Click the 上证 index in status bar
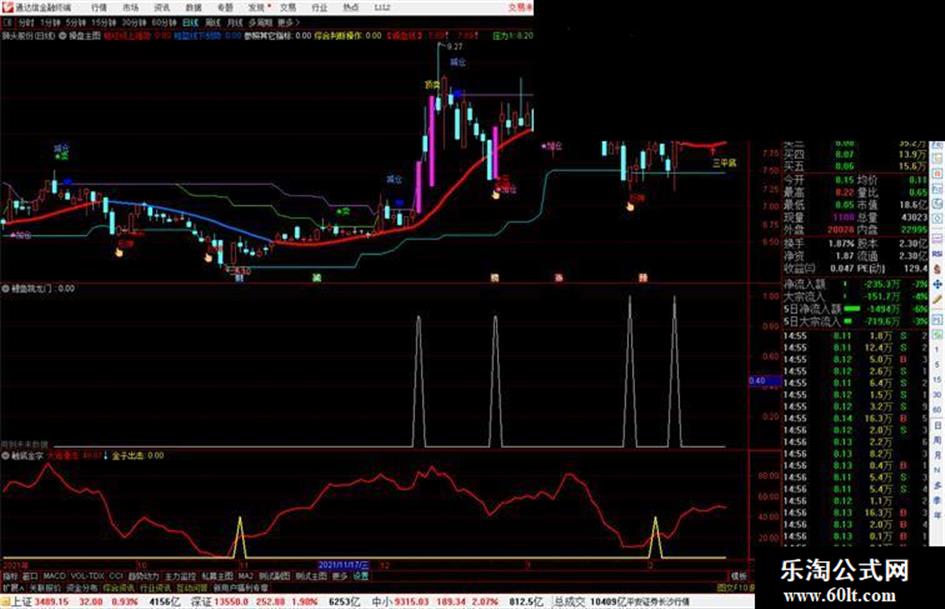This screenshot has height=609, width=945. pyautogui.click(x=22, y=602)
